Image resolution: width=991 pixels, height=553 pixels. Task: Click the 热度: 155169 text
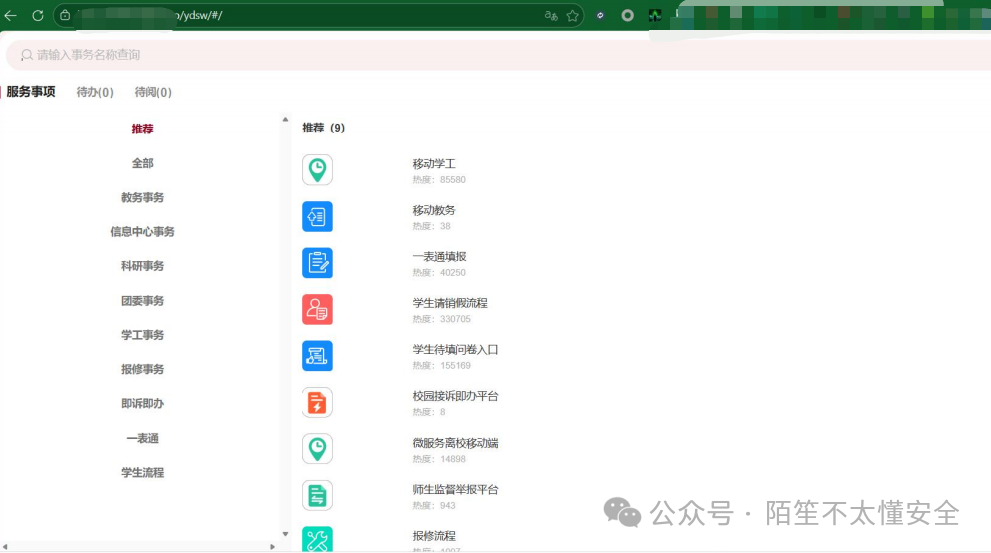[x=441, y=365]
